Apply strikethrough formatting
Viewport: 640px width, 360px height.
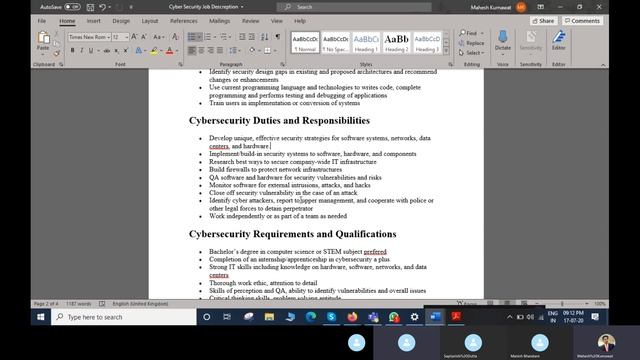click(107, 51)
